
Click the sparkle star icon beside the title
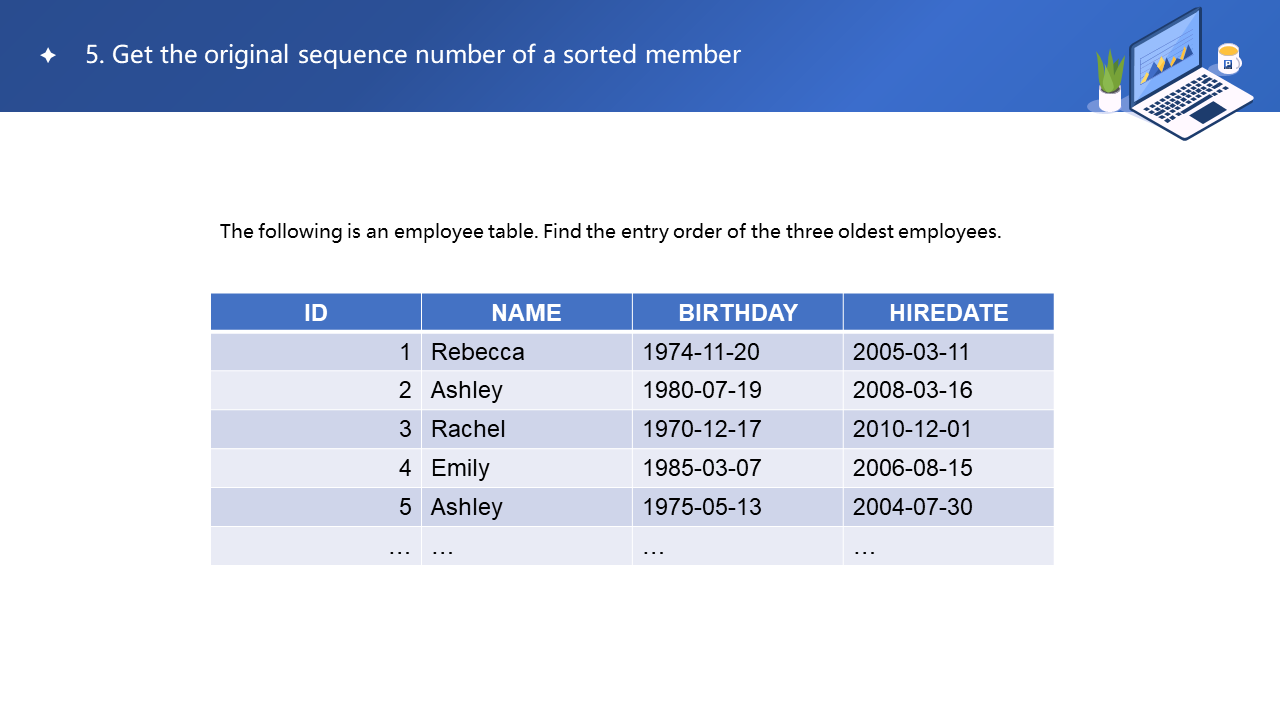click(x=48, y=56)
